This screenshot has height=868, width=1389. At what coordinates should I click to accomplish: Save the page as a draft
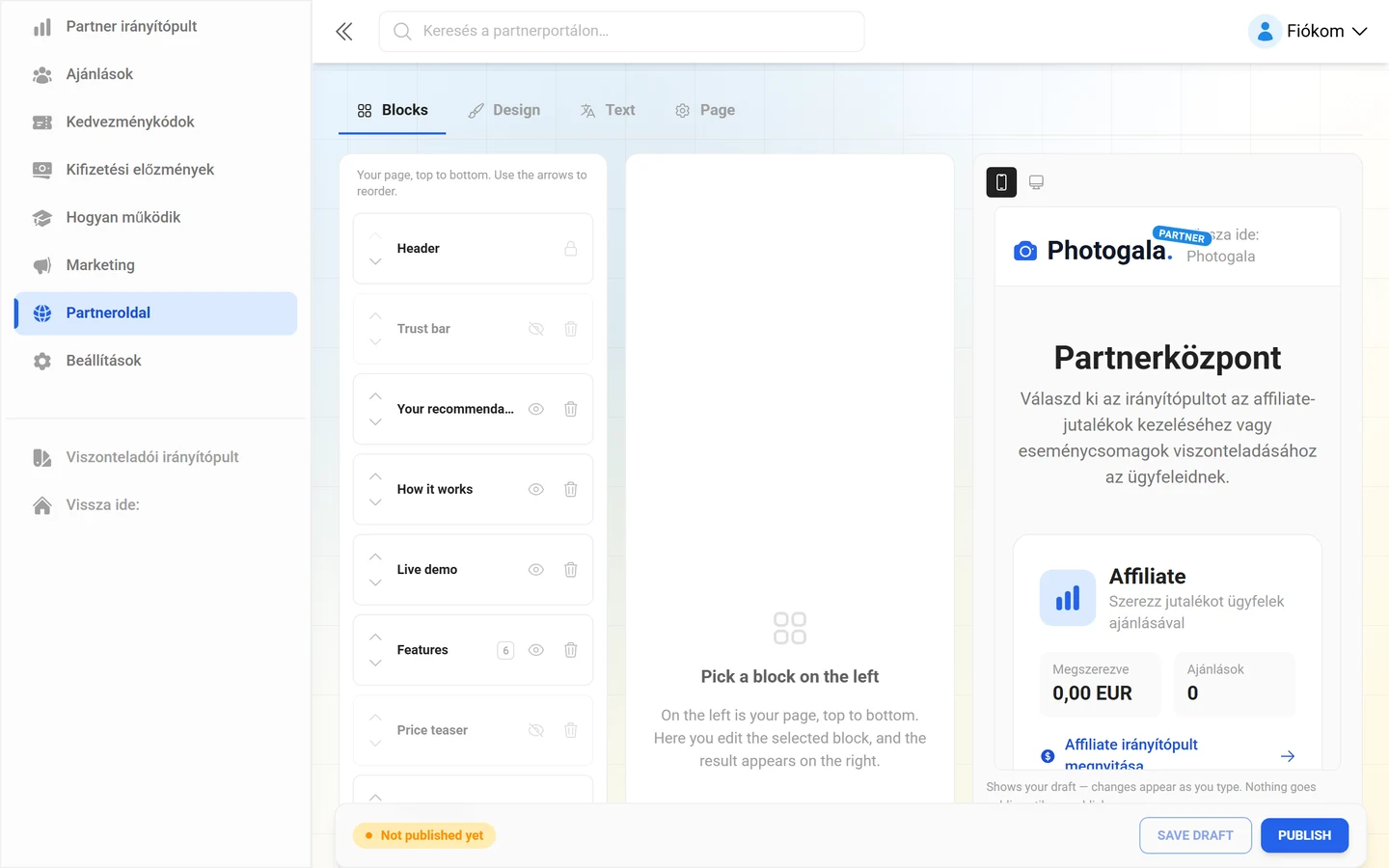tap(1195, 835)
